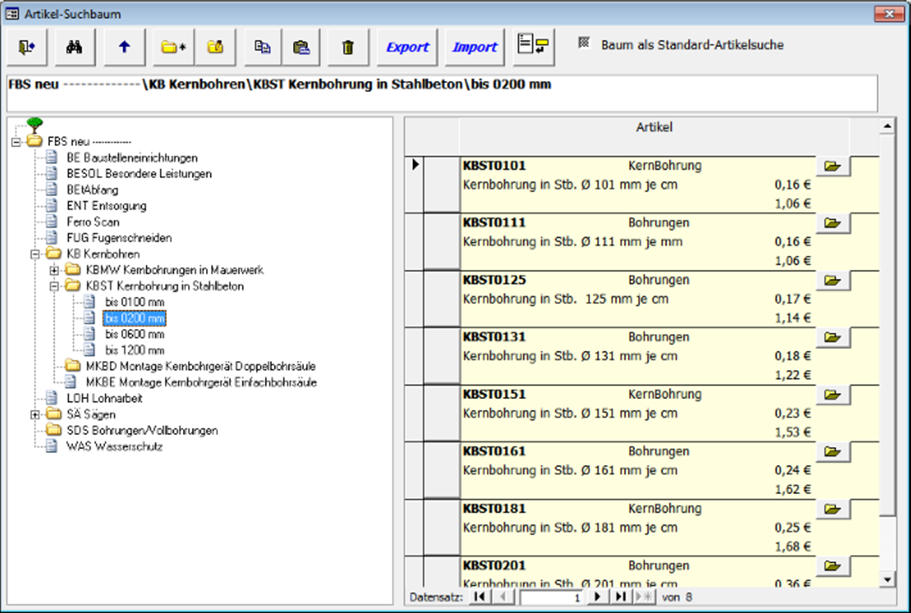Create new folder with folder-star icon

tap(174, 47)
